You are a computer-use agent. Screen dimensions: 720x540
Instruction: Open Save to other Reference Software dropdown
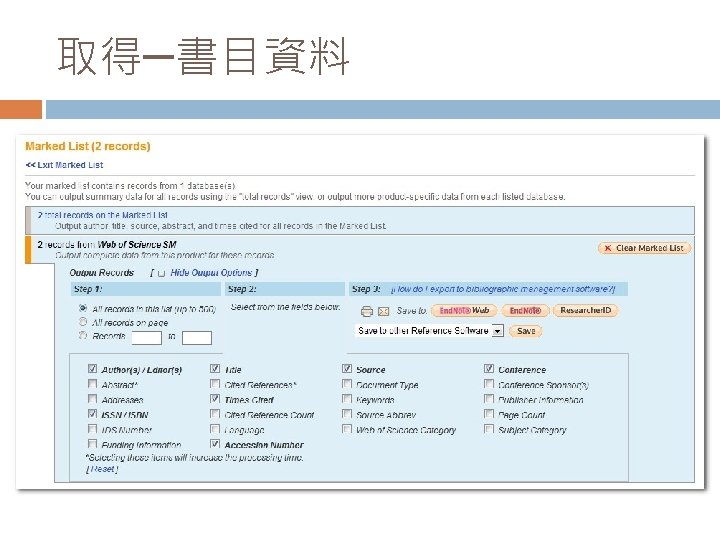(429, 331)
